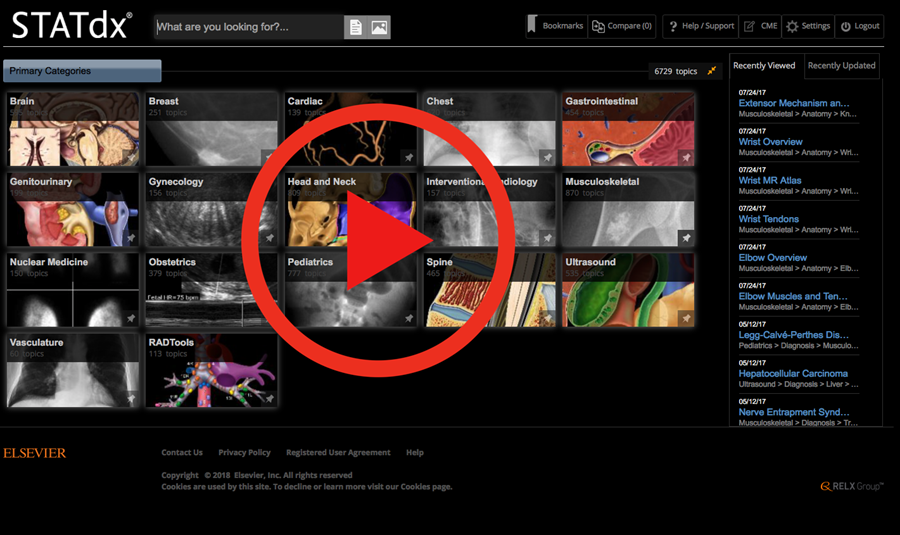Pin the Pediatrics category tile

coord(409,318)
